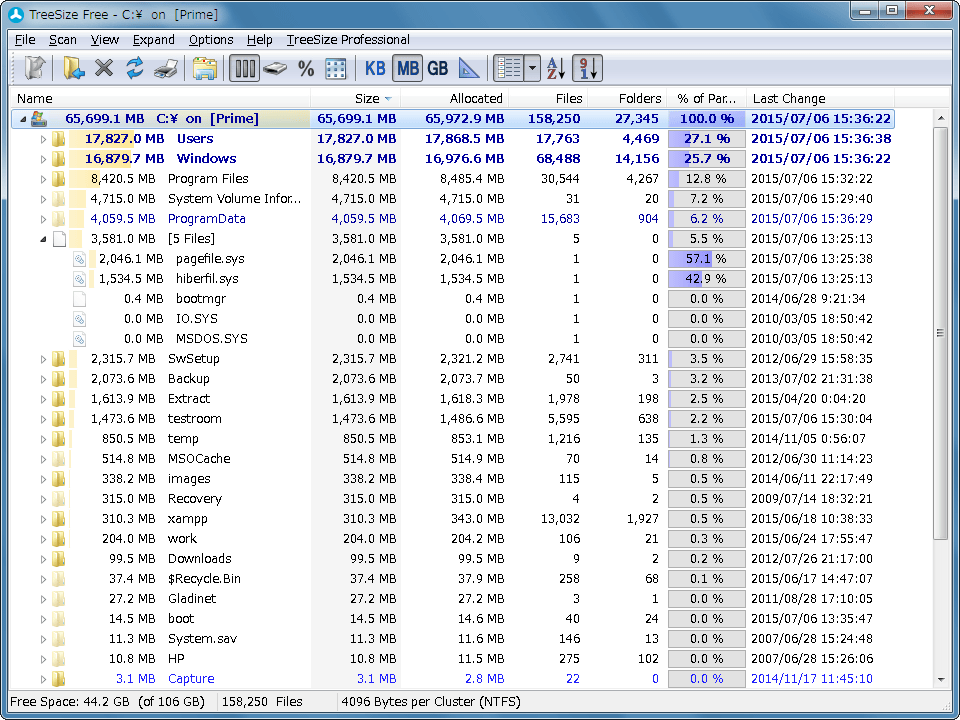
Task: Click the scrollbar down arrow
Action: (940, 680)
